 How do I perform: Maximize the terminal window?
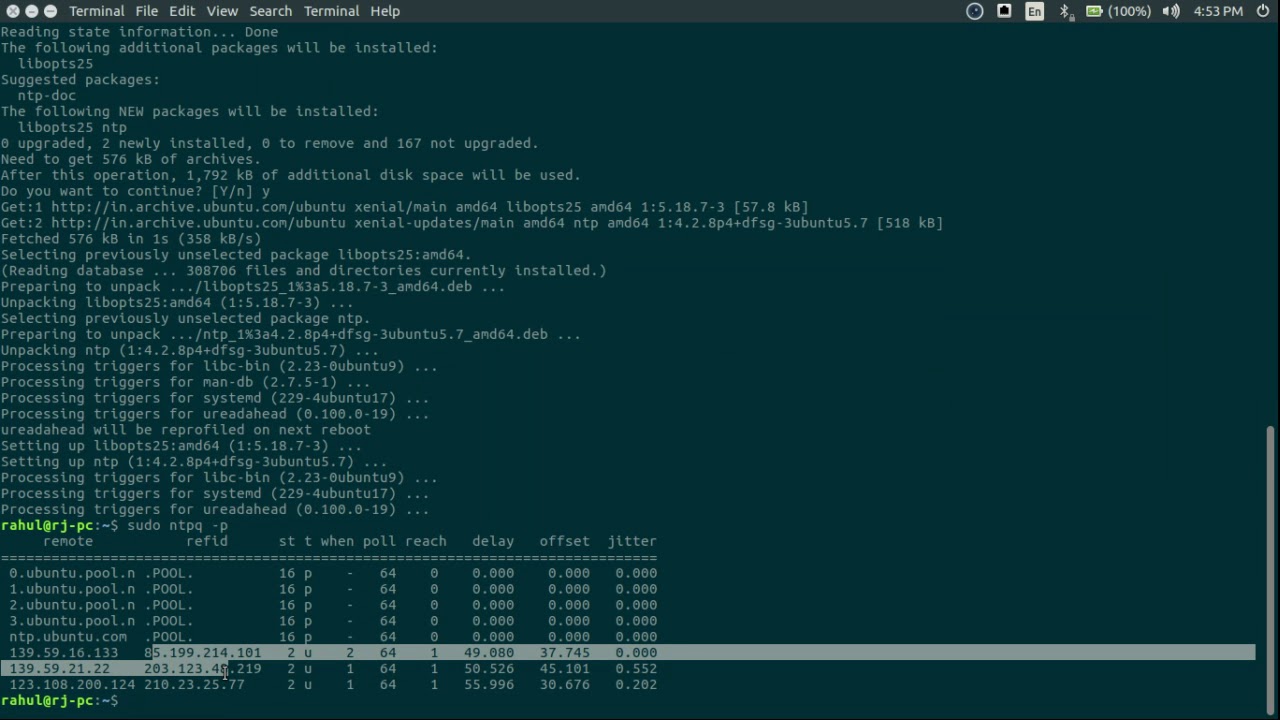coord(50,11)
